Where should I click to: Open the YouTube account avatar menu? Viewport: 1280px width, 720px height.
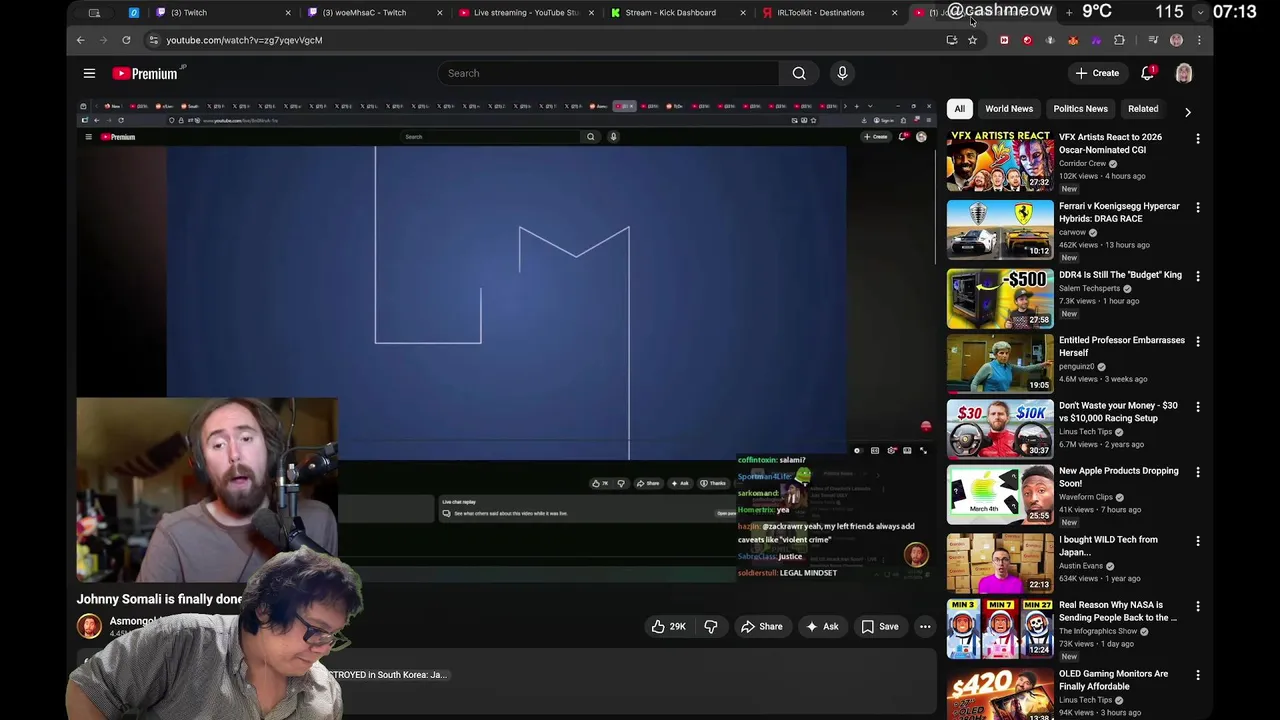[x=1184, y=73]
